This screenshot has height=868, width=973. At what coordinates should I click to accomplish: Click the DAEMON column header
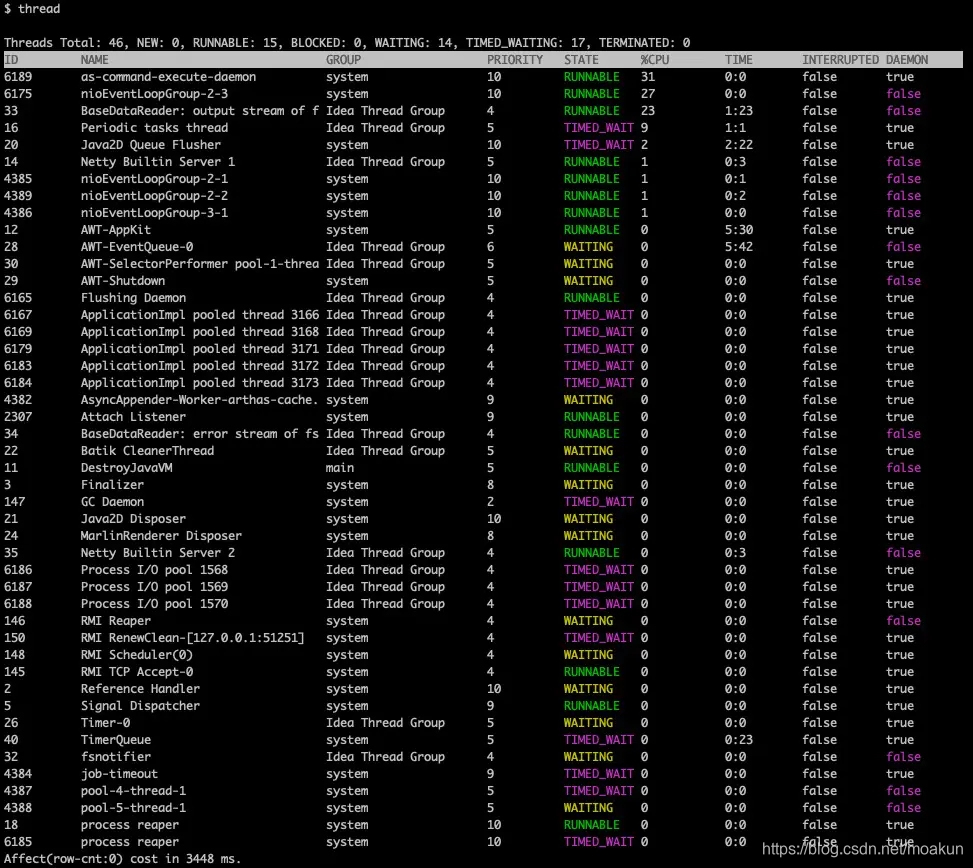(907, 60)
